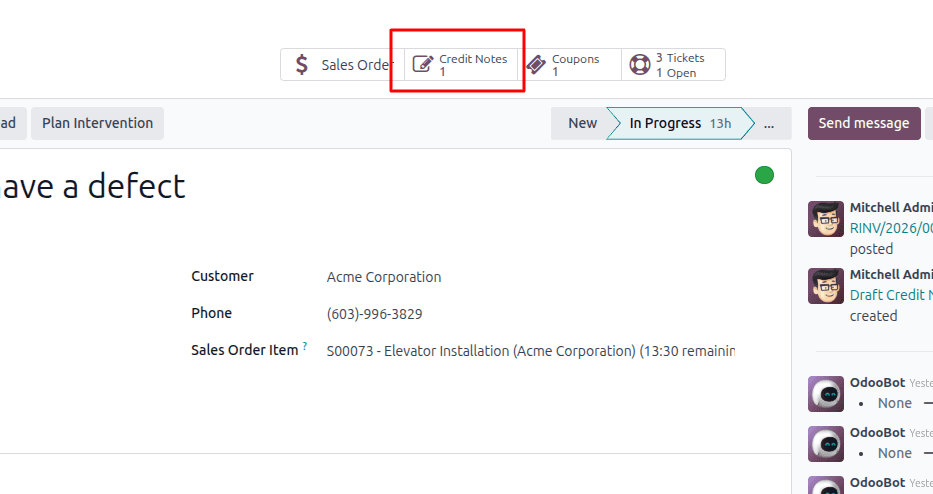Click the Tickets lifebuoy icon
Image resolution: width=933 pixels, height=494 pixels.
click(x=640, y=64)
